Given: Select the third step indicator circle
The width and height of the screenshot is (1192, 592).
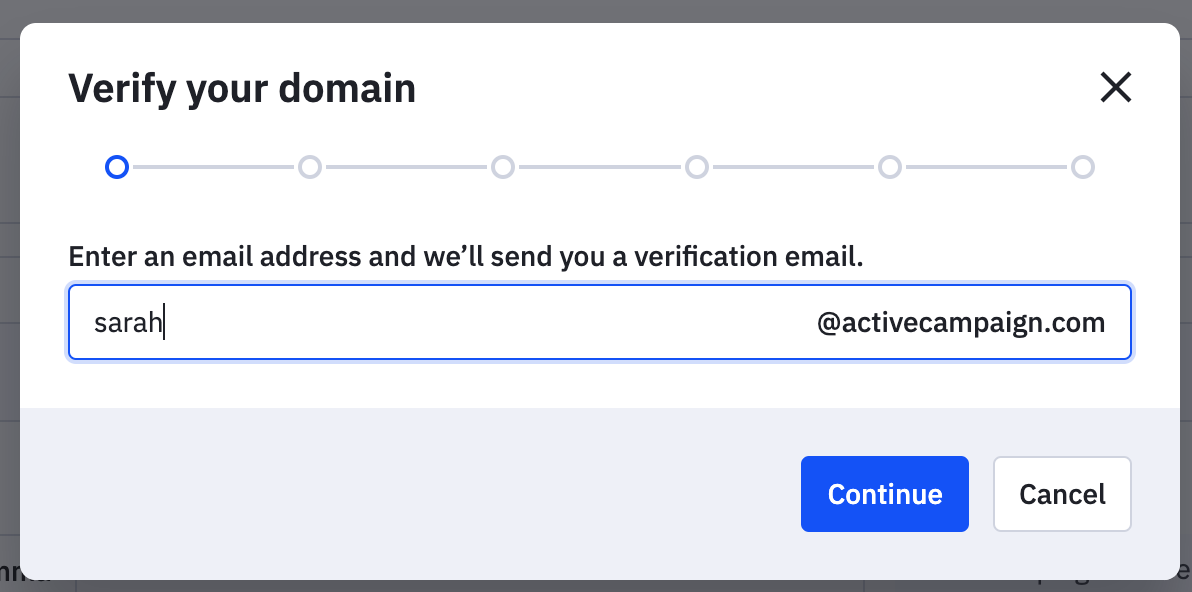Looking at the screenshot, I should tap(503, 167).
